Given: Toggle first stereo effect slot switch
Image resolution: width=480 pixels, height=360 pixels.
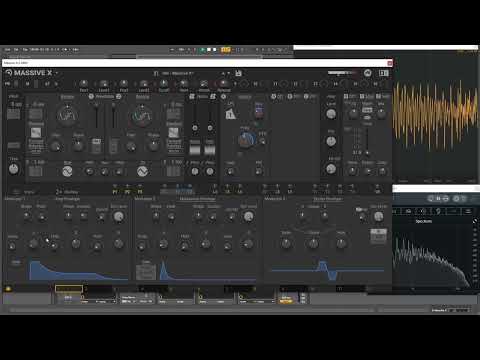Looking at the screenshot, I should tap(346, 96).
